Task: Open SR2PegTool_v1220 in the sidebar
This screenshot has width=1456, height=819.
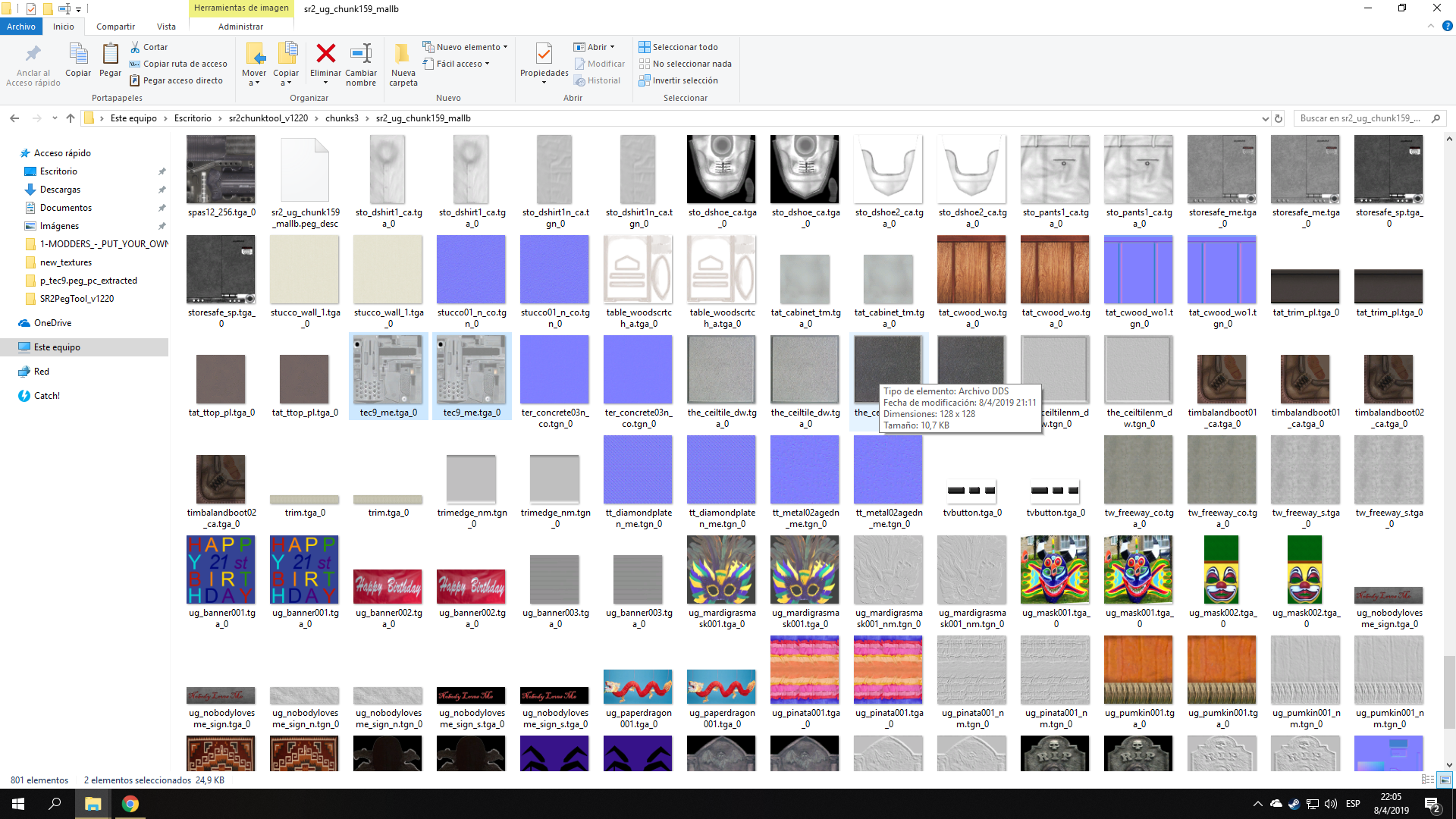Action: pos(77,299)
